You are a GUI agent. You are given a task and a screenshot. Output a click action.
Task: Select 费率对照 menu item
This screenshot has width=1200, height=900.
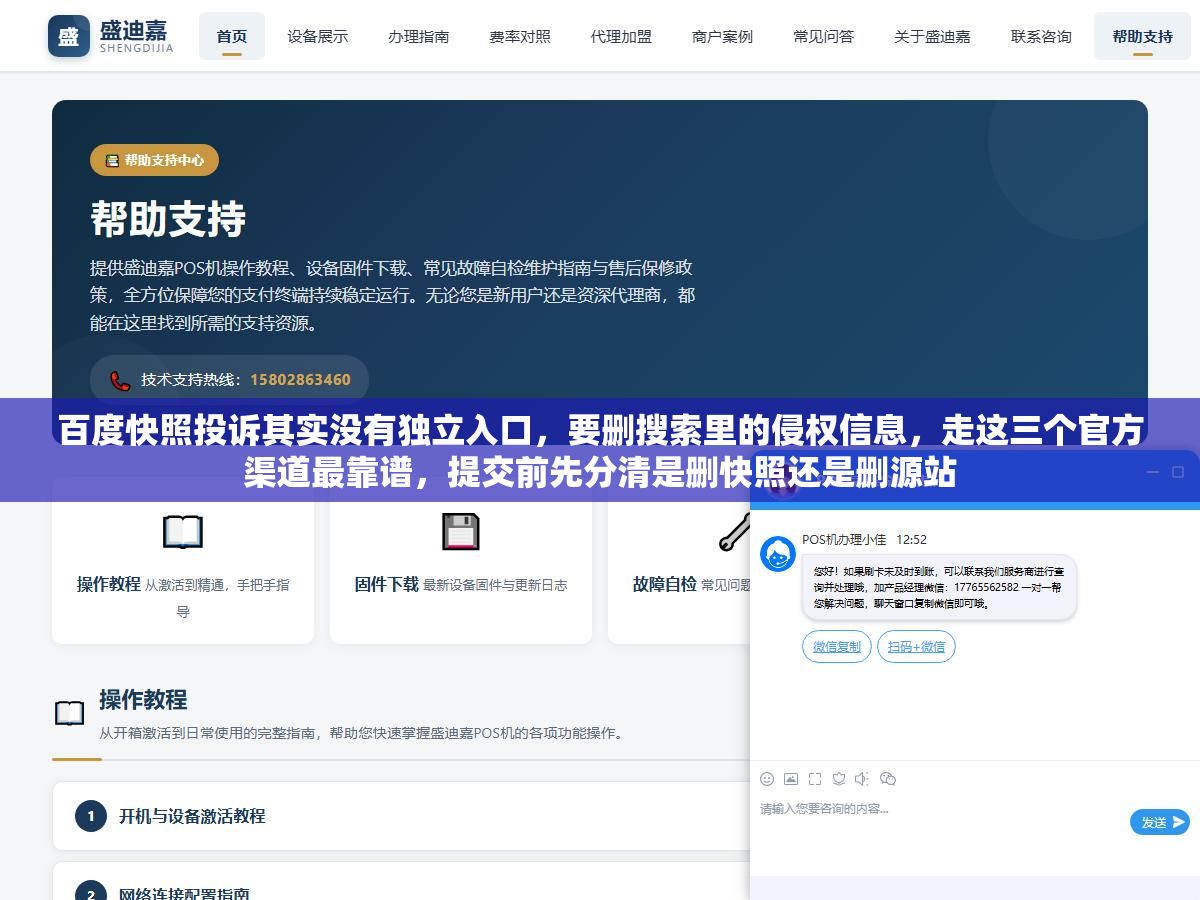(x=520, y=36)
